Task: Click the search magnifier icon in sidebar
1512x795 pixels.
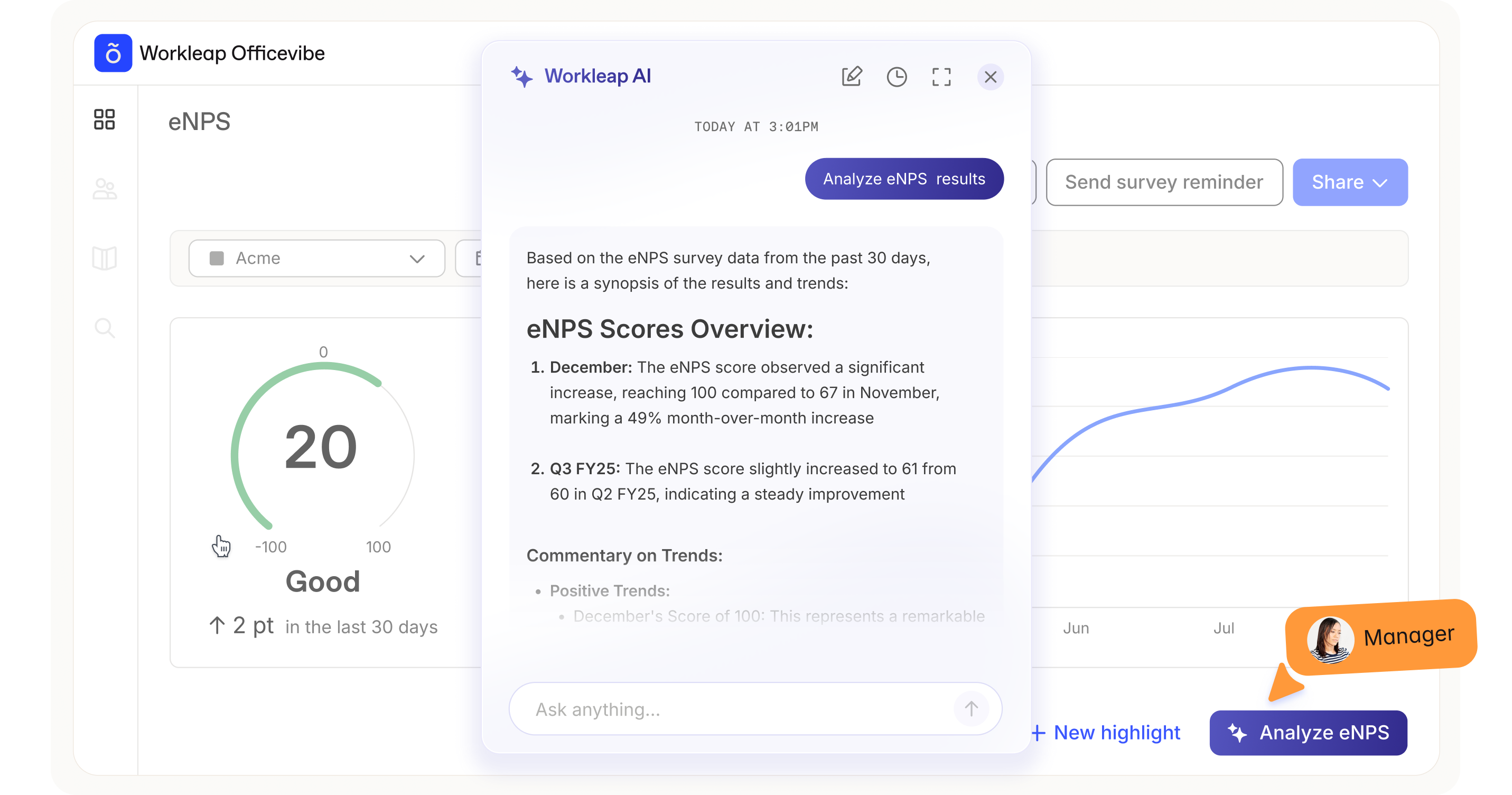Action: [x=105, y=328]
